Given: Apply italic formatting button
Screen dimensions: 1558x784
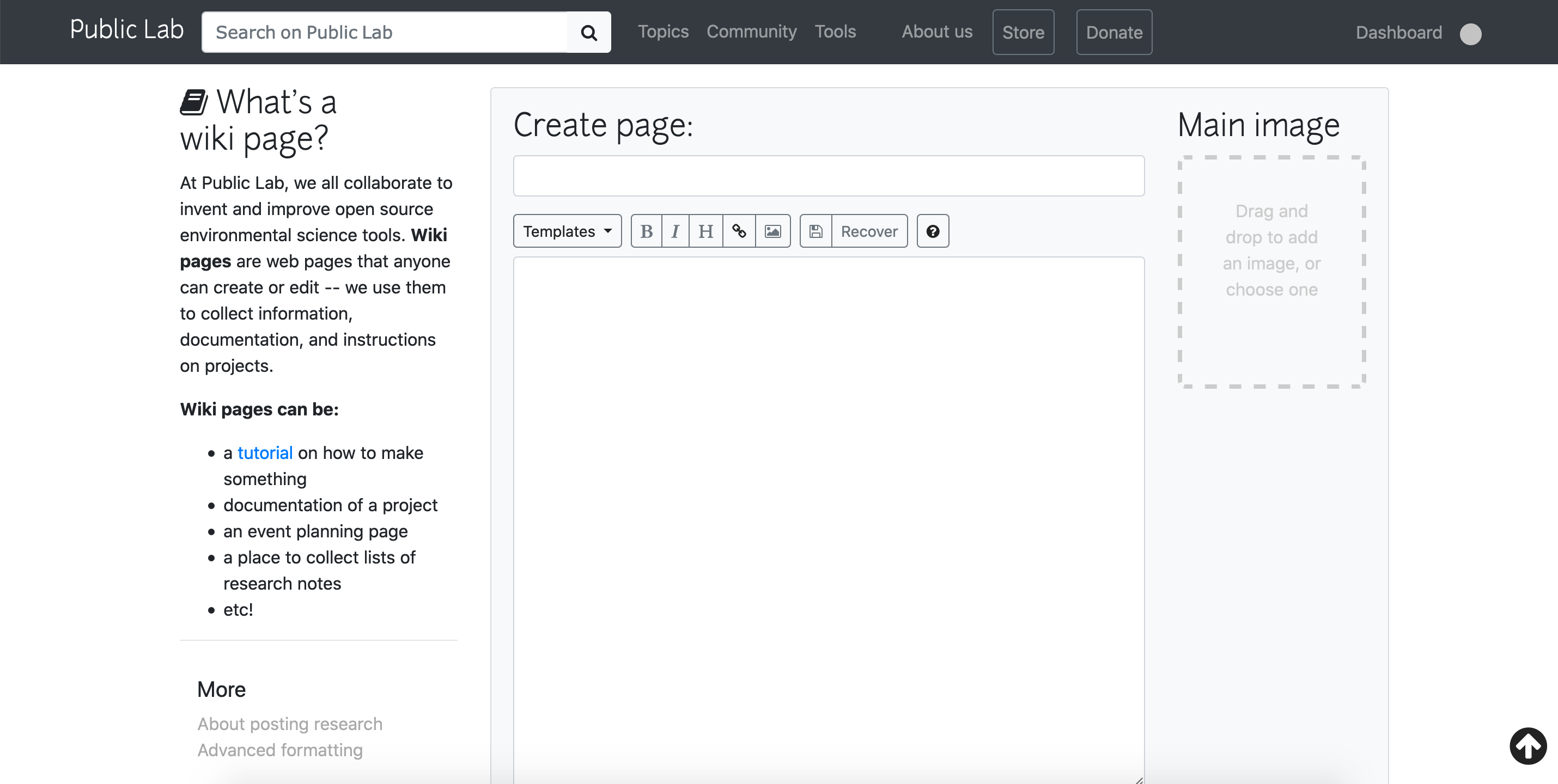Looking at the screenshot, I should point(675,231).
